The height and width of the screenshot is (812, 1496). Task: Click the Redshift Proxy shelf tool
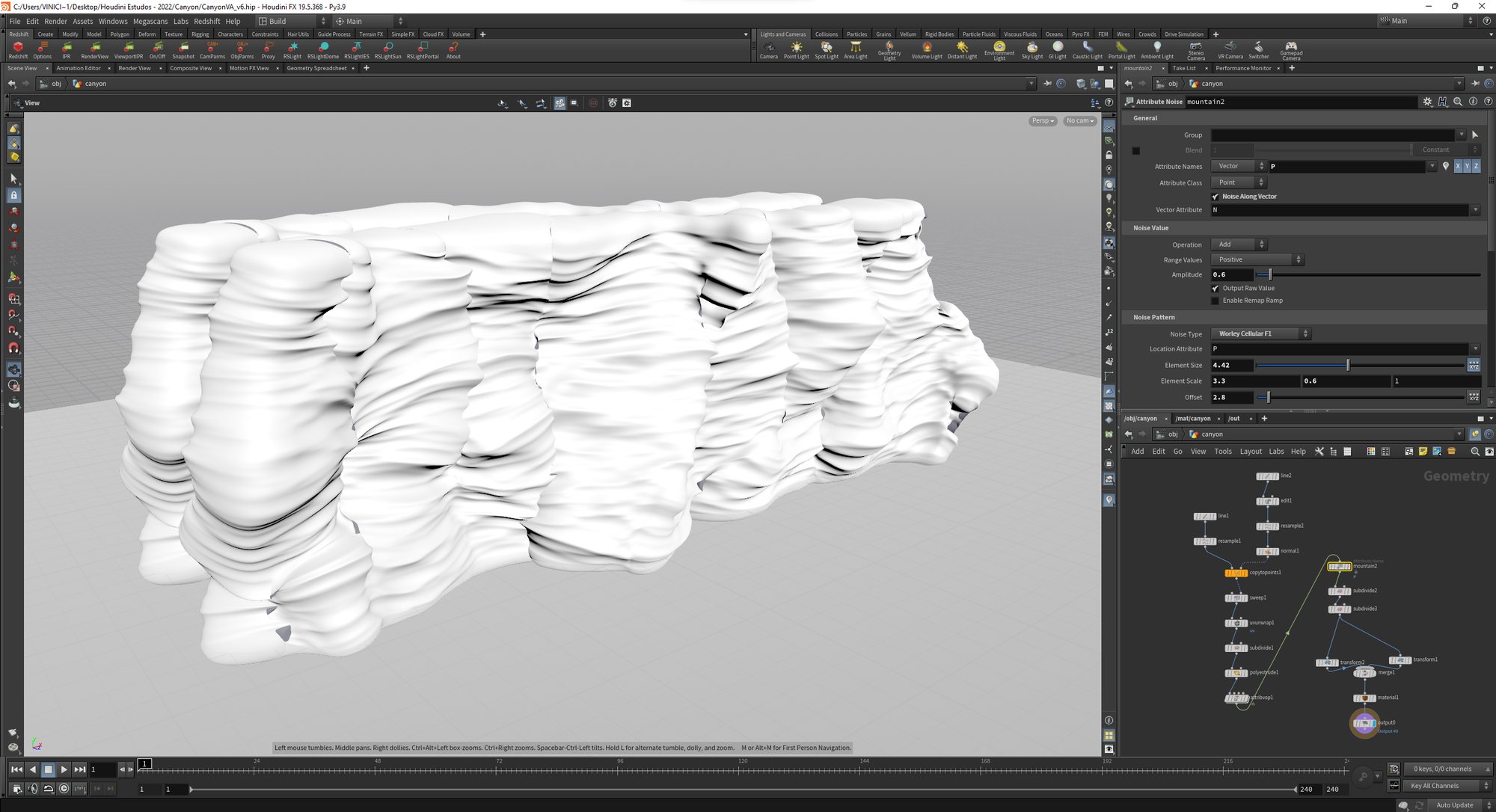click(268, 49)
